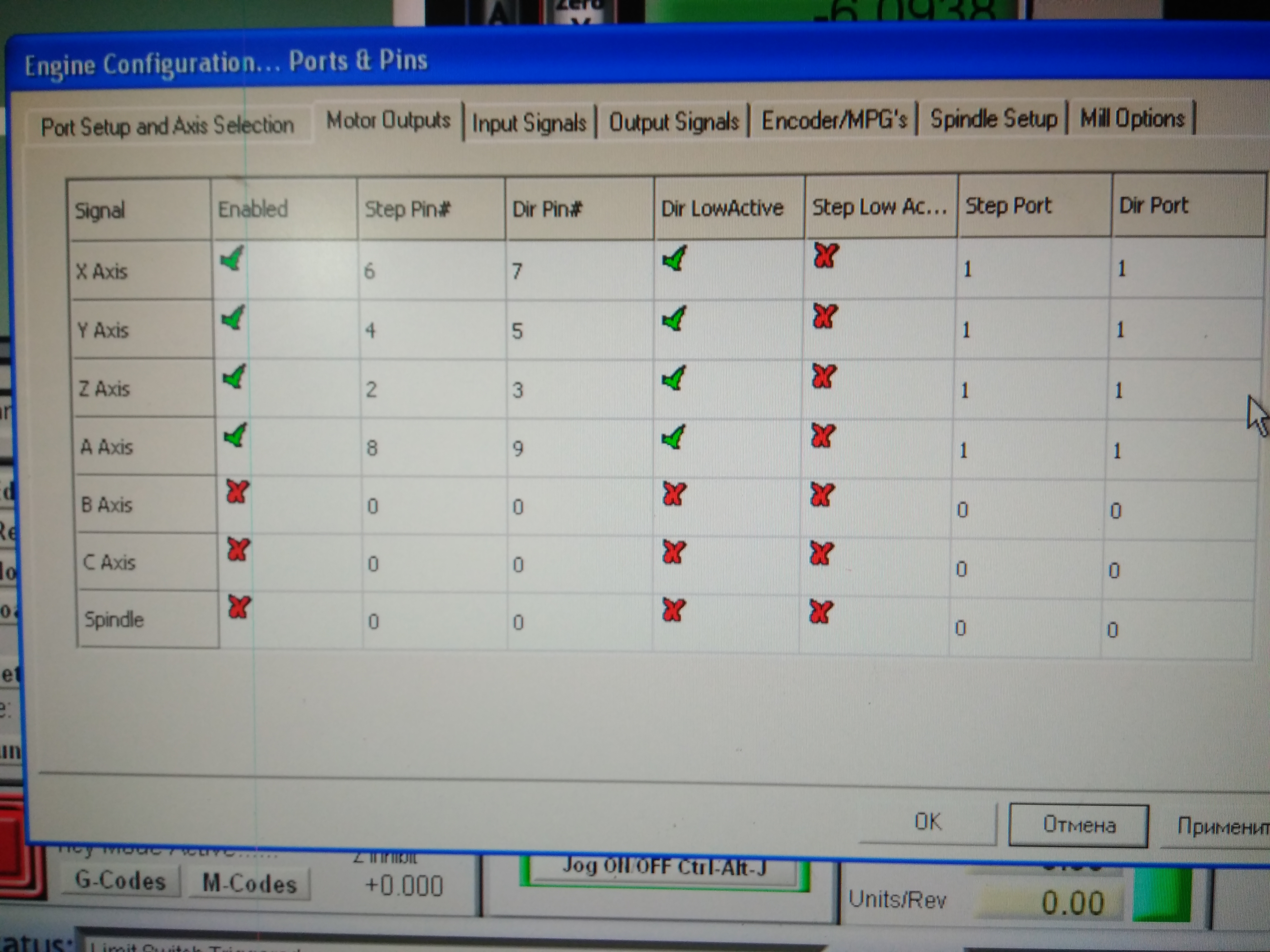Enable the C Axis in Enabled column

pyautogui.click(x=238, y=550)
